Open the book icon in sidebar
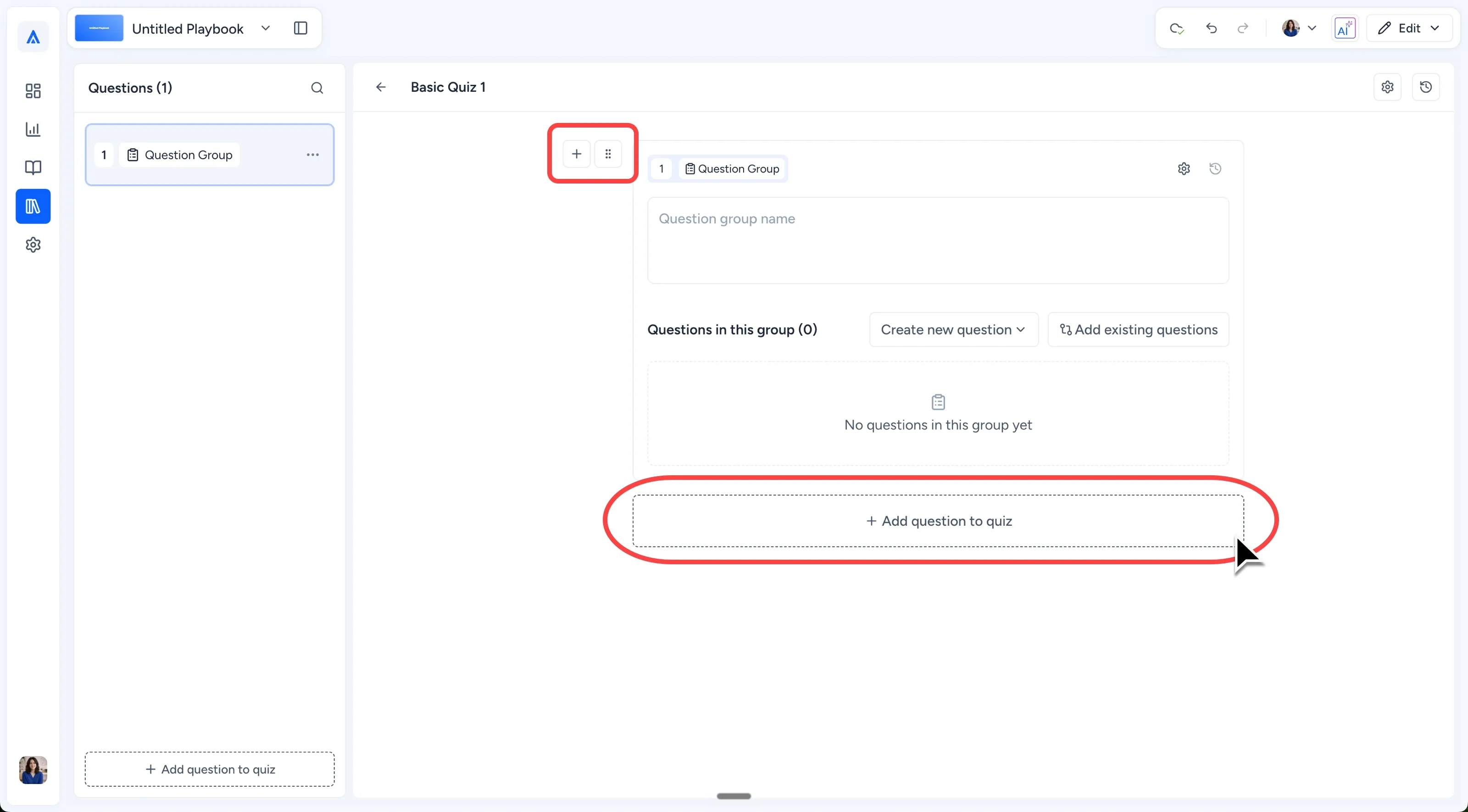The height and width of the screenshot is (812, 1468). (x=33, y=167)
